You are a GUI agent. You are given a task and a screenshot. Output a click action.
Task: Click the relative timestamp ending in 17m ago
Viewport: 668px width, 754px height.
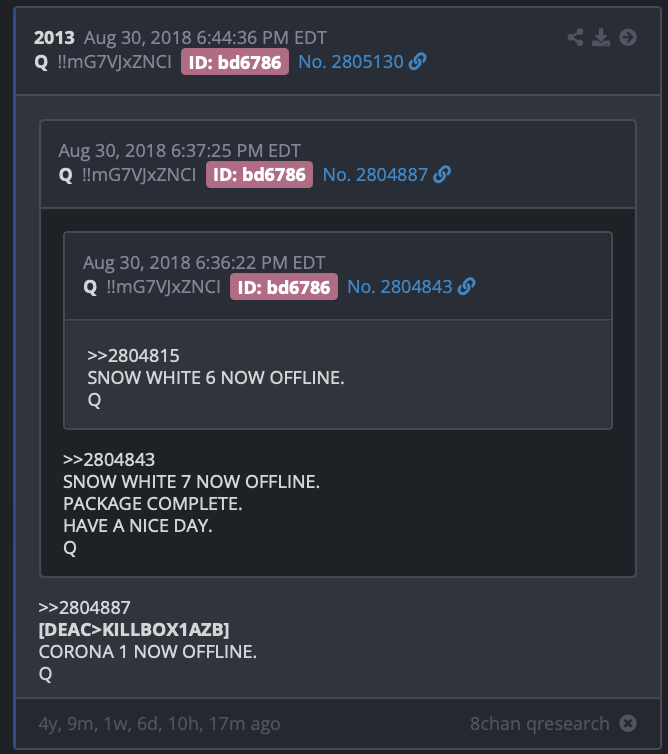[x=159, y=724]
